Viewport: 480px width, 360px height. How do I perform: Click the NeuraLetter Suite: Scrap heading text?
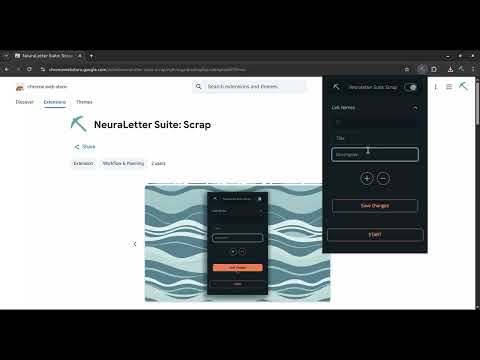[x=152, y=125]
